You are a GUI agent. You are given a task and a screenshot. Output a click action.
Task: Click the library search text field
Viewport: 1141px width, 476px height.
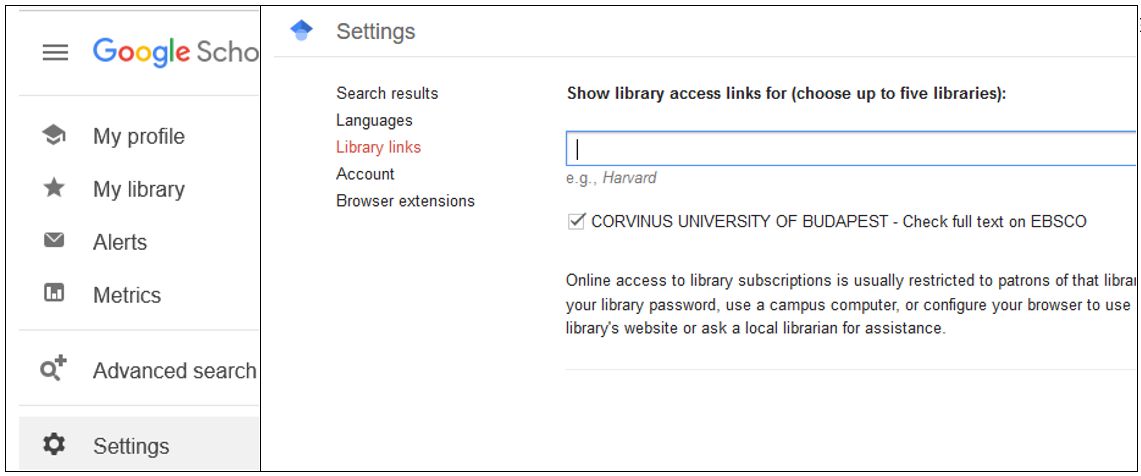851,148
